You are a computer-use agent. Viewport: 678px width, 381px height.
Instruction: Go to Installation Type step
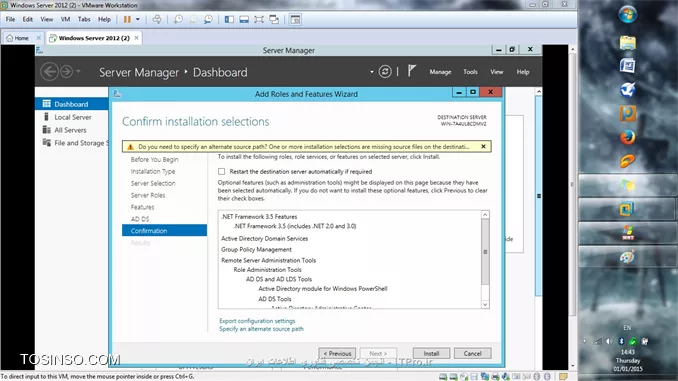(153, 171)
